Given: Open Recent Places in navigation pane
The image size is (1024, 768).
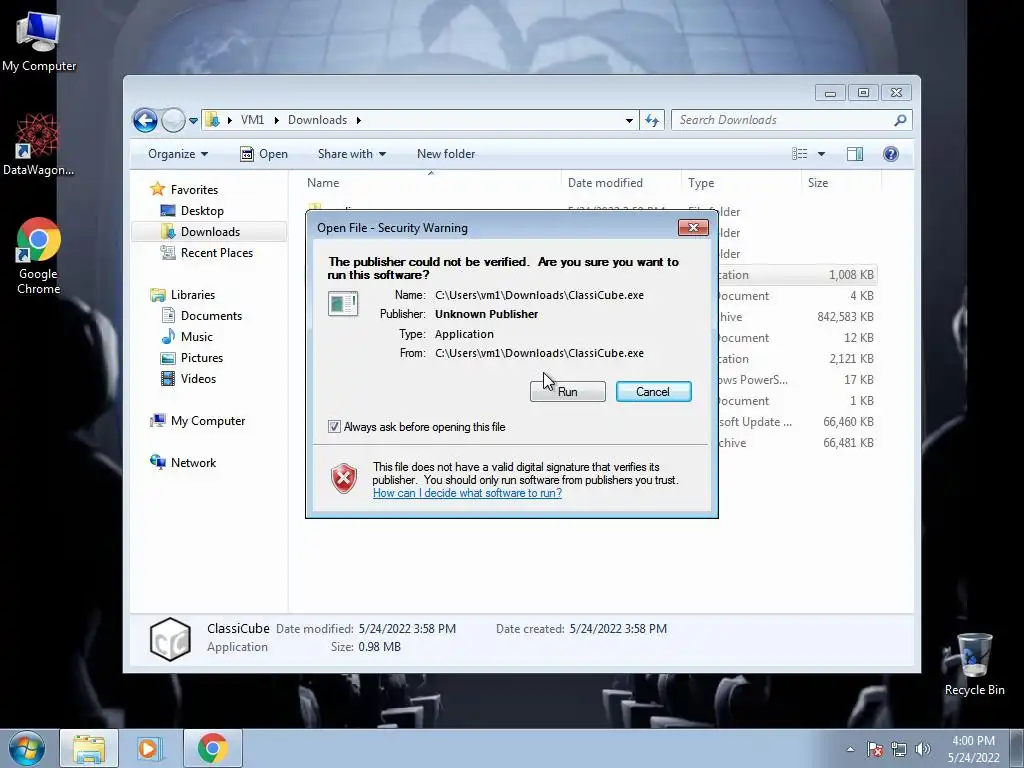Looking at the screenshot, I should tap(216, 253).
